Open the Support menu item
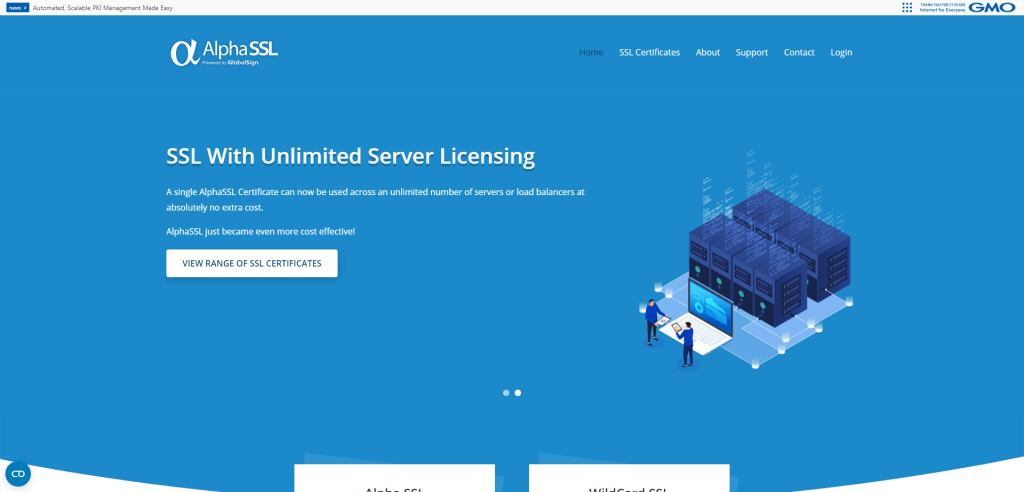The height and width of the screenshot is (492, 1024). (x=752, y=52)
